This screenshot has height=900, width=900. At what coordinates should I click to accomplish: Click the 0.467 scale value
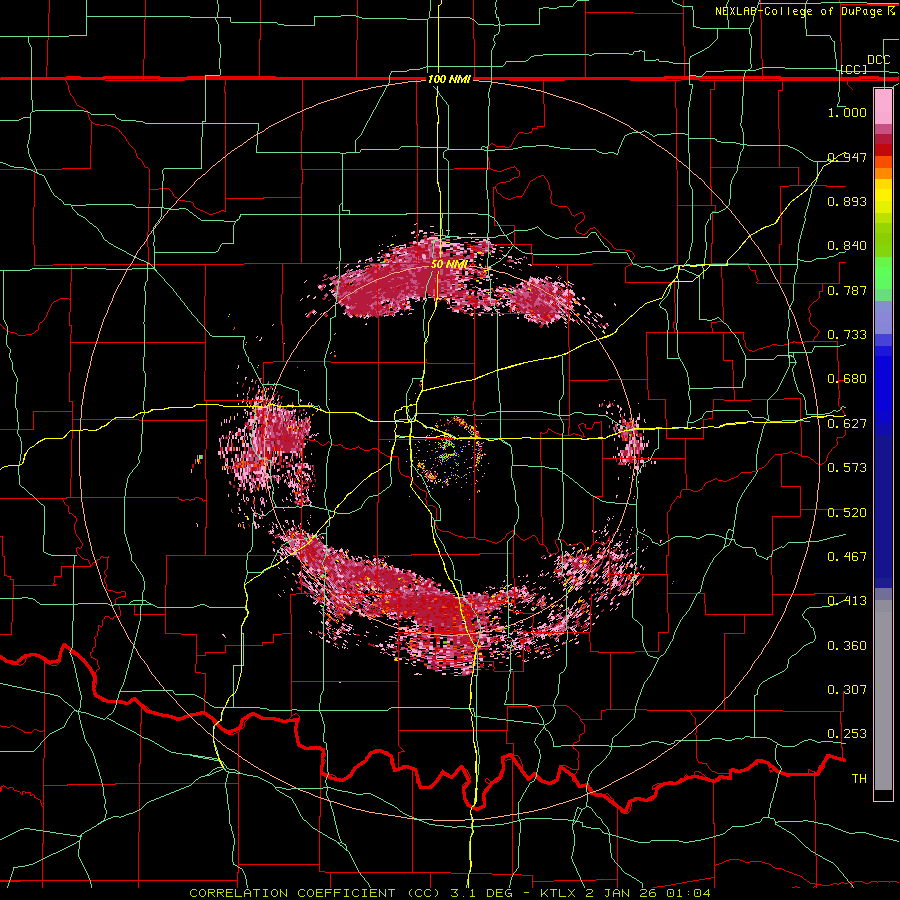pyautogui.click(x=847, y=557)
